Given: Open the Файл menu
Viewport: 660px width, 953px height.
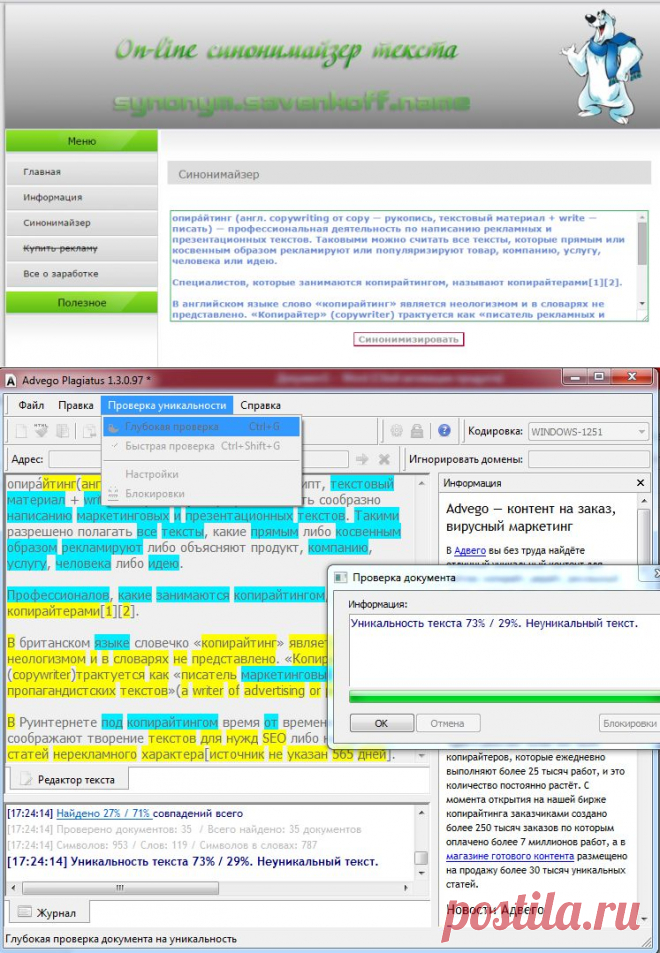Looking at the screenshot, I should tap(31, 405).
